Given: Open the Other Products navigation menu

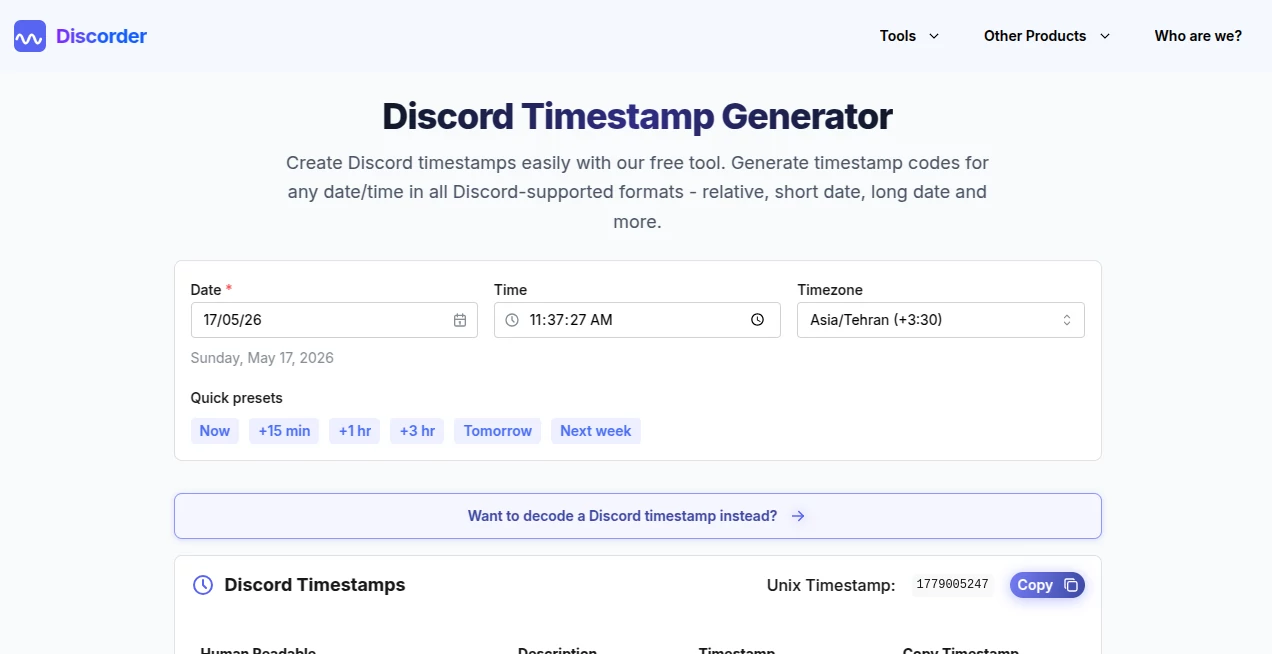Looking at the screenshot, I should click(1047, 36).
